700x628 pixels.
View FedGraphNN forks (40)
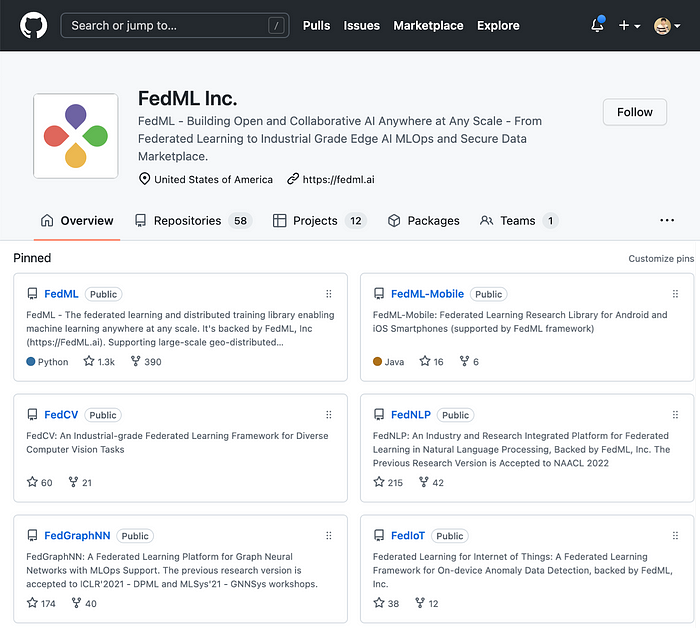point(84,603)
